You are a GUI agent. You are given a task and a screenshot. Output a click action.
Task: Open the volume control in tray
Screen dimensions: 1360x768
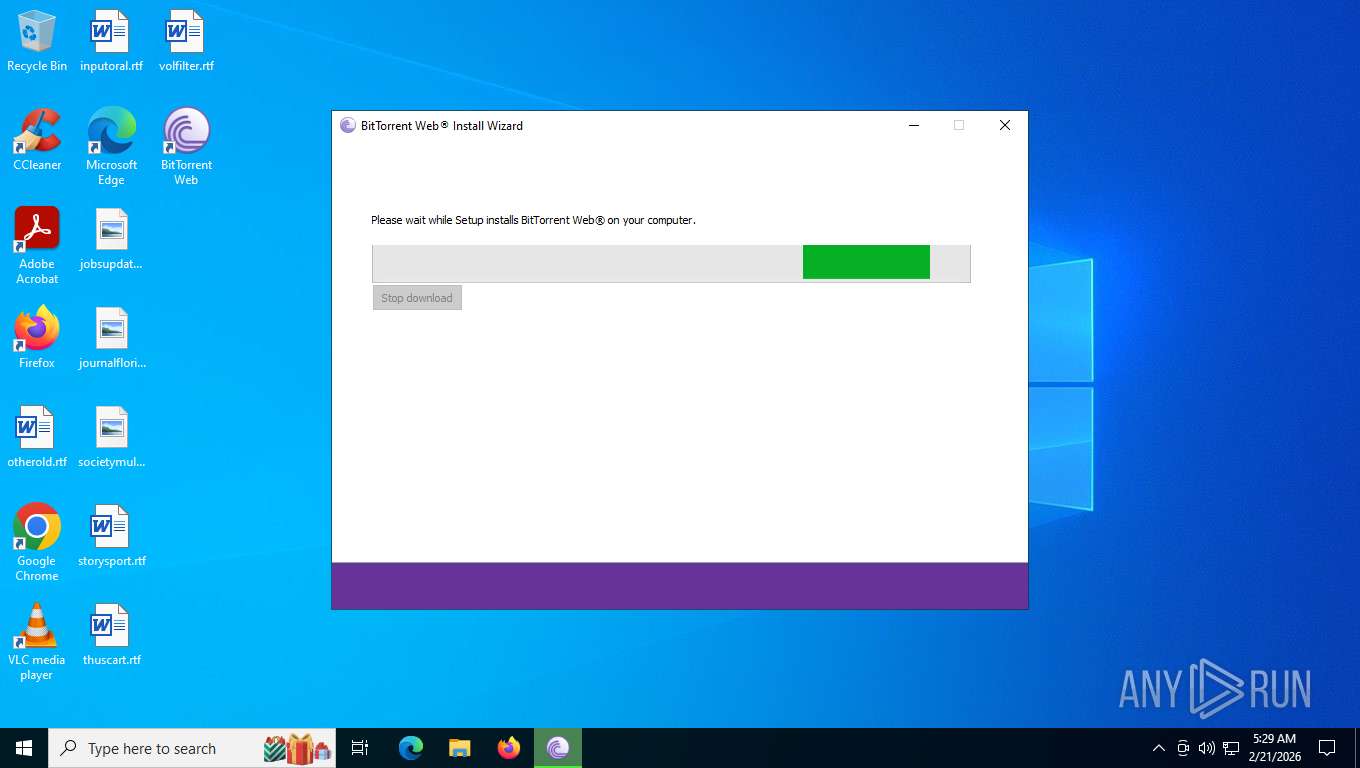(x=1207, y=748)
